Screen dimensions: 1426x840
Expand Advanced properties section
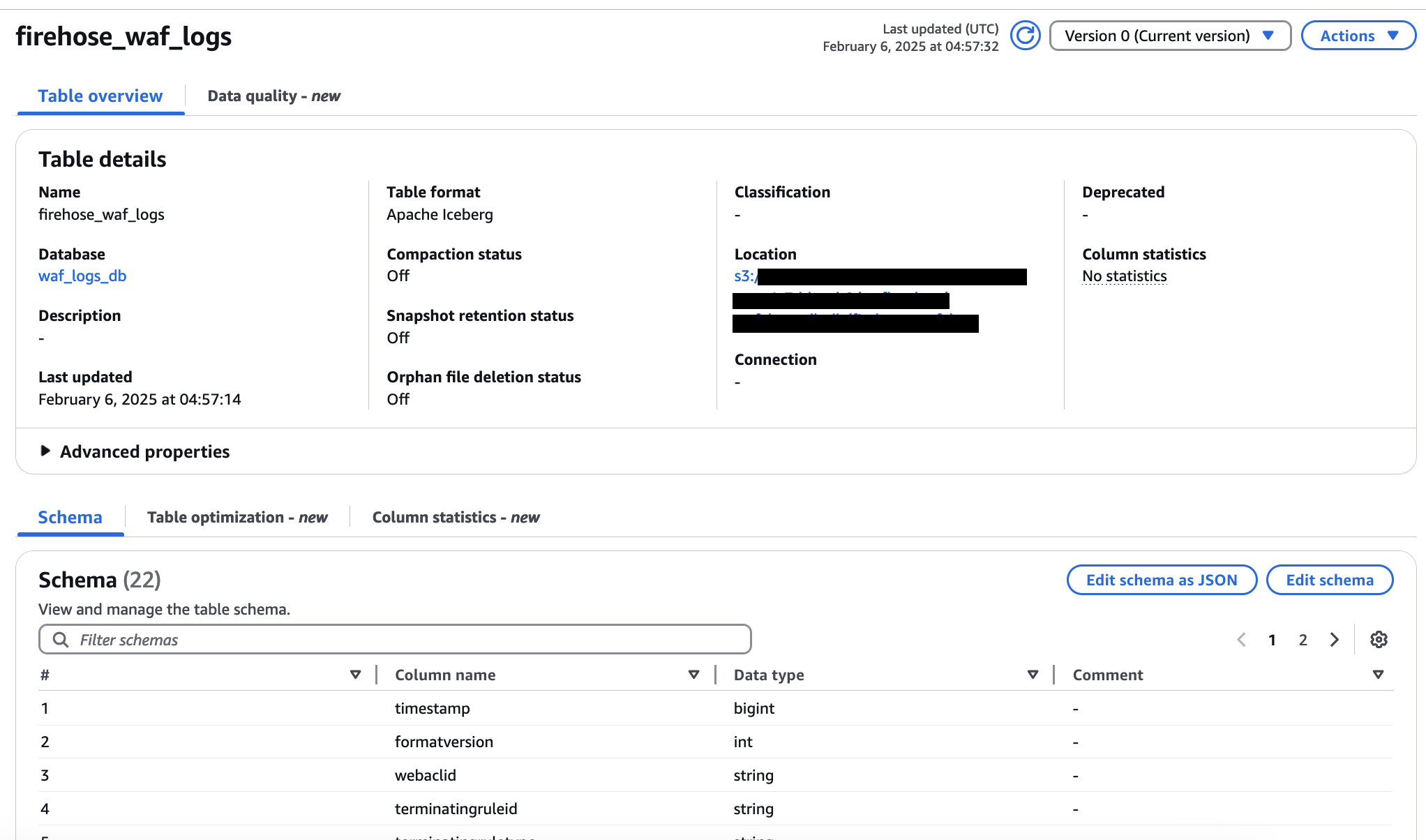click(x=46, y=451)
